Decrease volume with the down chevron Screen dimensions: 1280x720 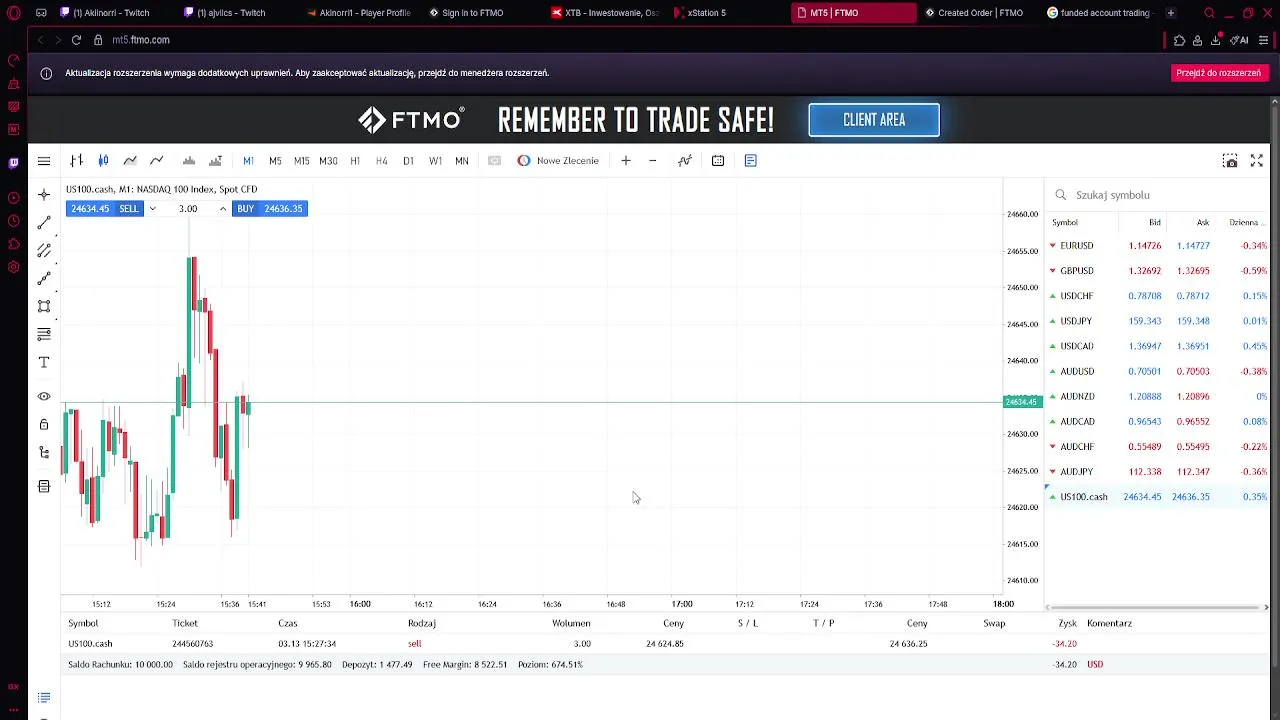[x=152, y=208]
